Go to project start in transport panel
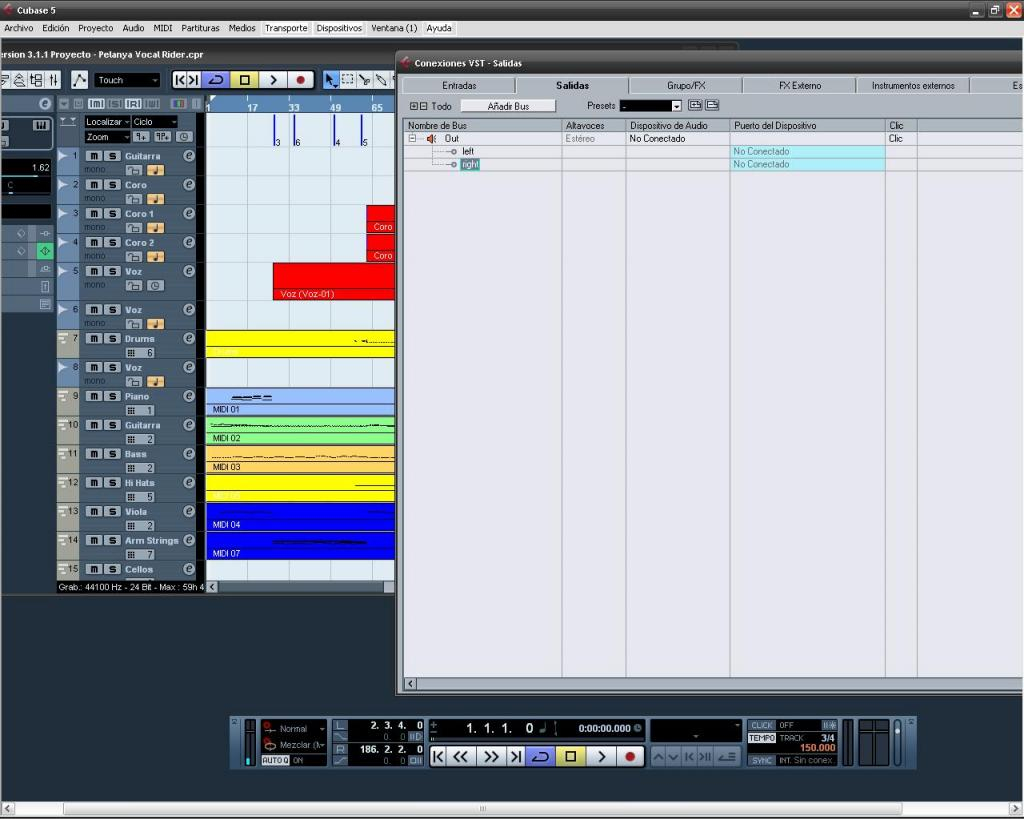This screenshot has width=1024, height=819. [438, 756]
